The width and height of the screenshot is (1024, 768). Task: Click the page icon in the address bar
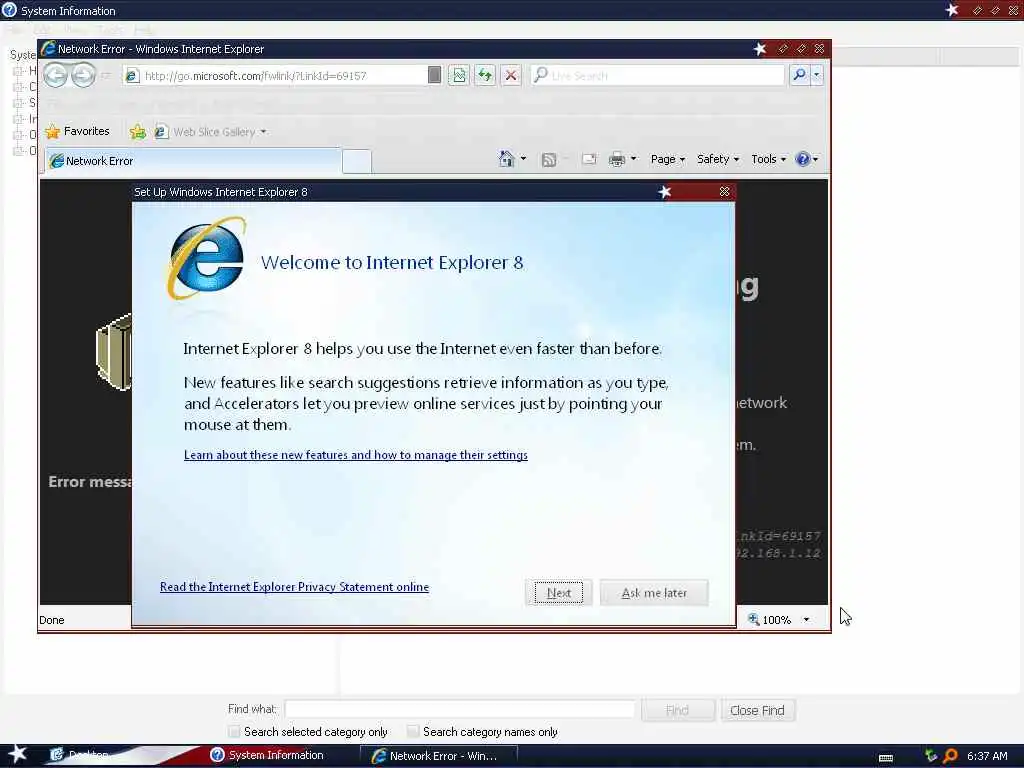click(132, 76)
